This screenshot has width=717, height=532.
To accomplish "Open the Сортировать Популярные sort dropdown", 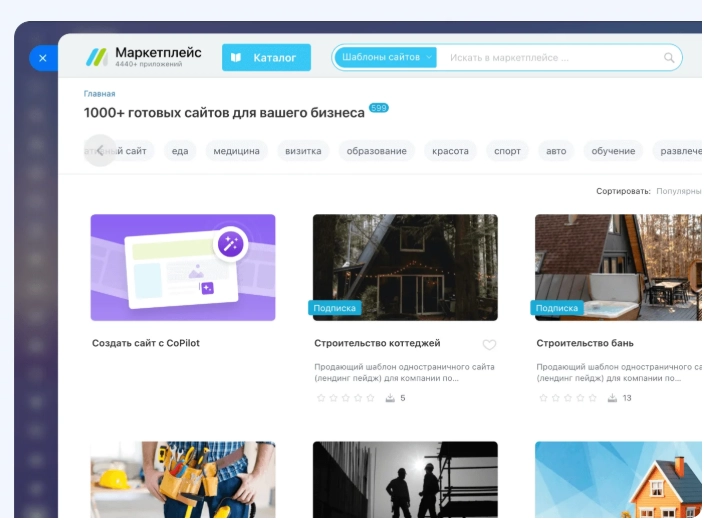I will point(678,190).
